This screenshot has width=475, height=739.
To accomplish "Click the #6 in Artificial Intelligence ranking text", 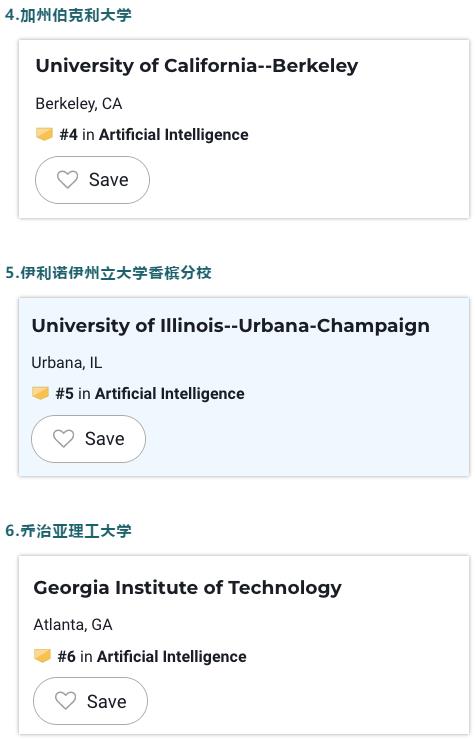I will click(x=152, y=657).
